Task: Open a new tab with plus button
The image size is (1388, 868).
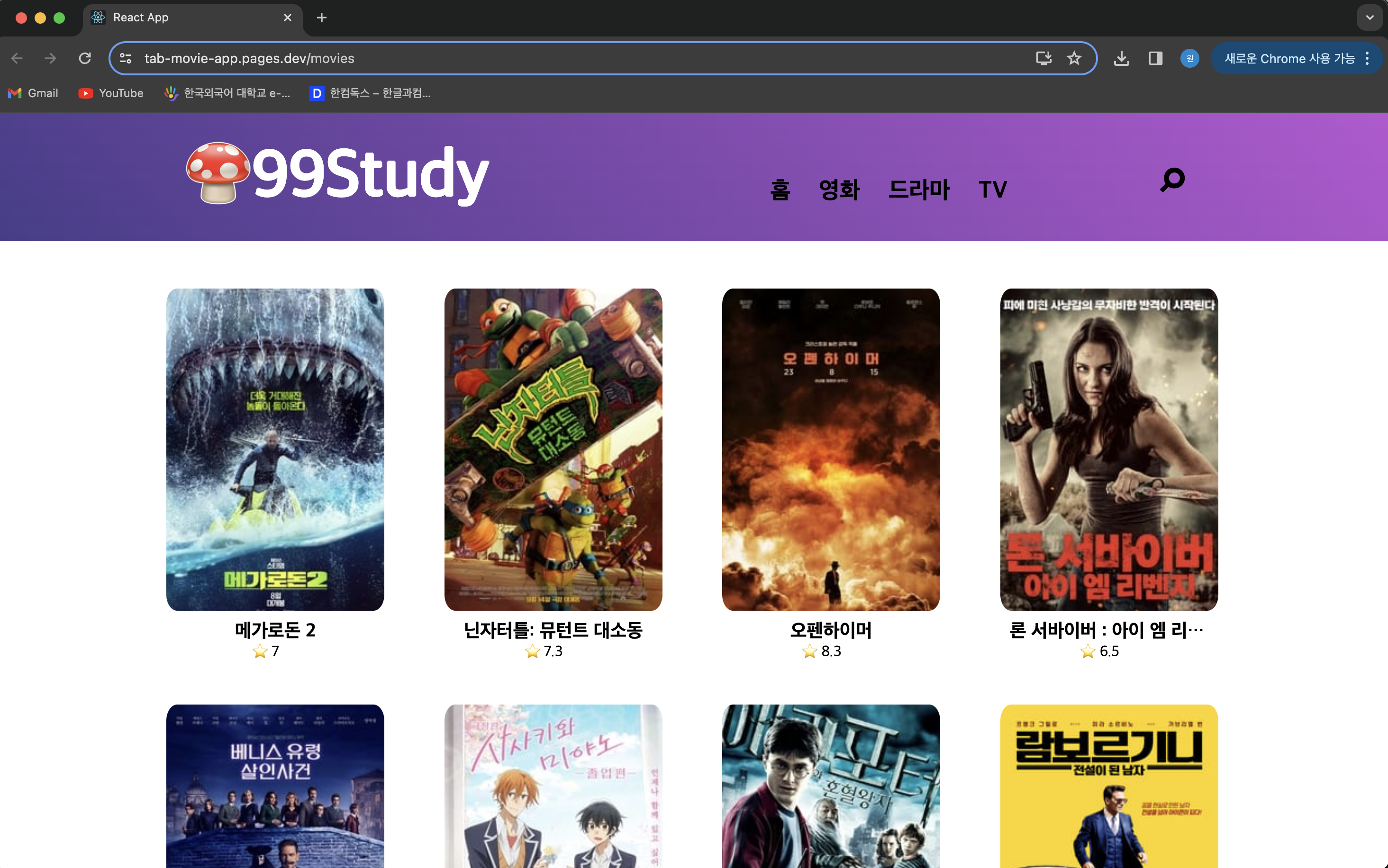Action: [x=321, y=18]
